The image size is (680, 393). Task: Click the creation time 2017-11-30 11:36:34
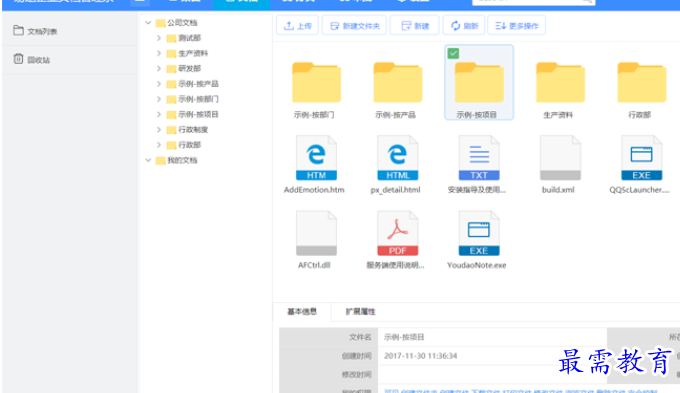420,356
